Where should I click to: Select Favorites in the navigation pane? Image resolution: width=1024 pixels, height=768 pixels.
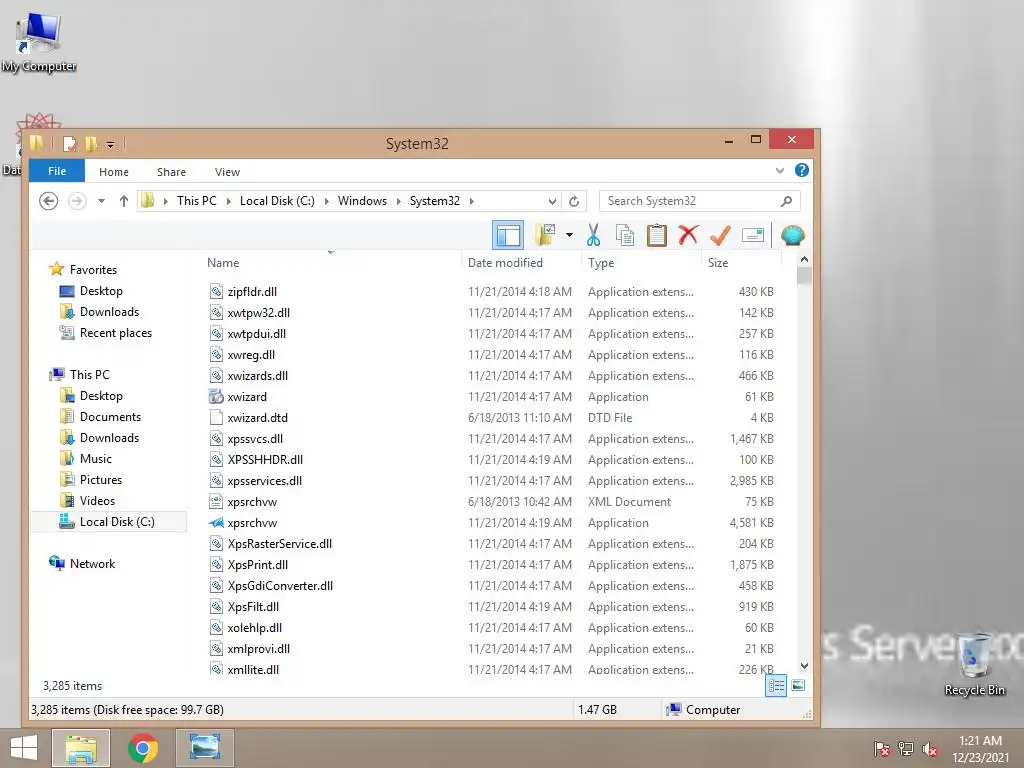click(93, 270)
